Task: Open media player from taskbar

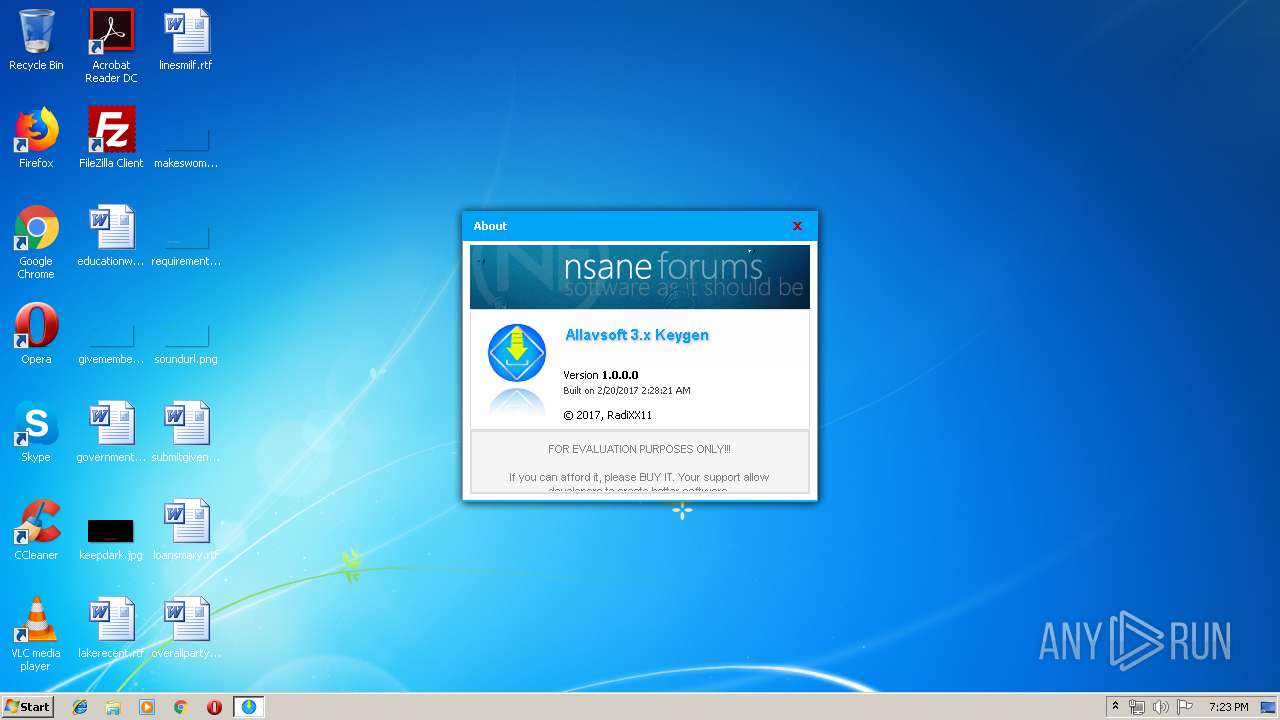Action: [147, 707]
